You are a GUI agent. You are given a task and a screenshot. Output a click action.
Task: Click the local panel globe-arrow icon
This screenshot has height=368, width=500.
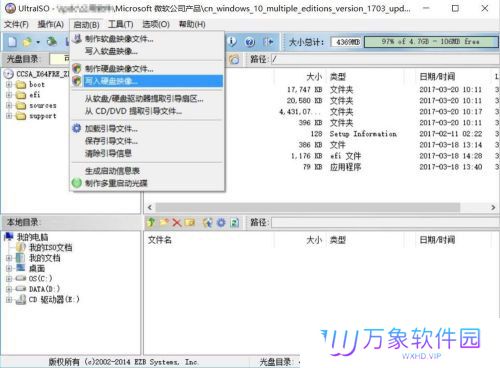[x=208, y=222]
